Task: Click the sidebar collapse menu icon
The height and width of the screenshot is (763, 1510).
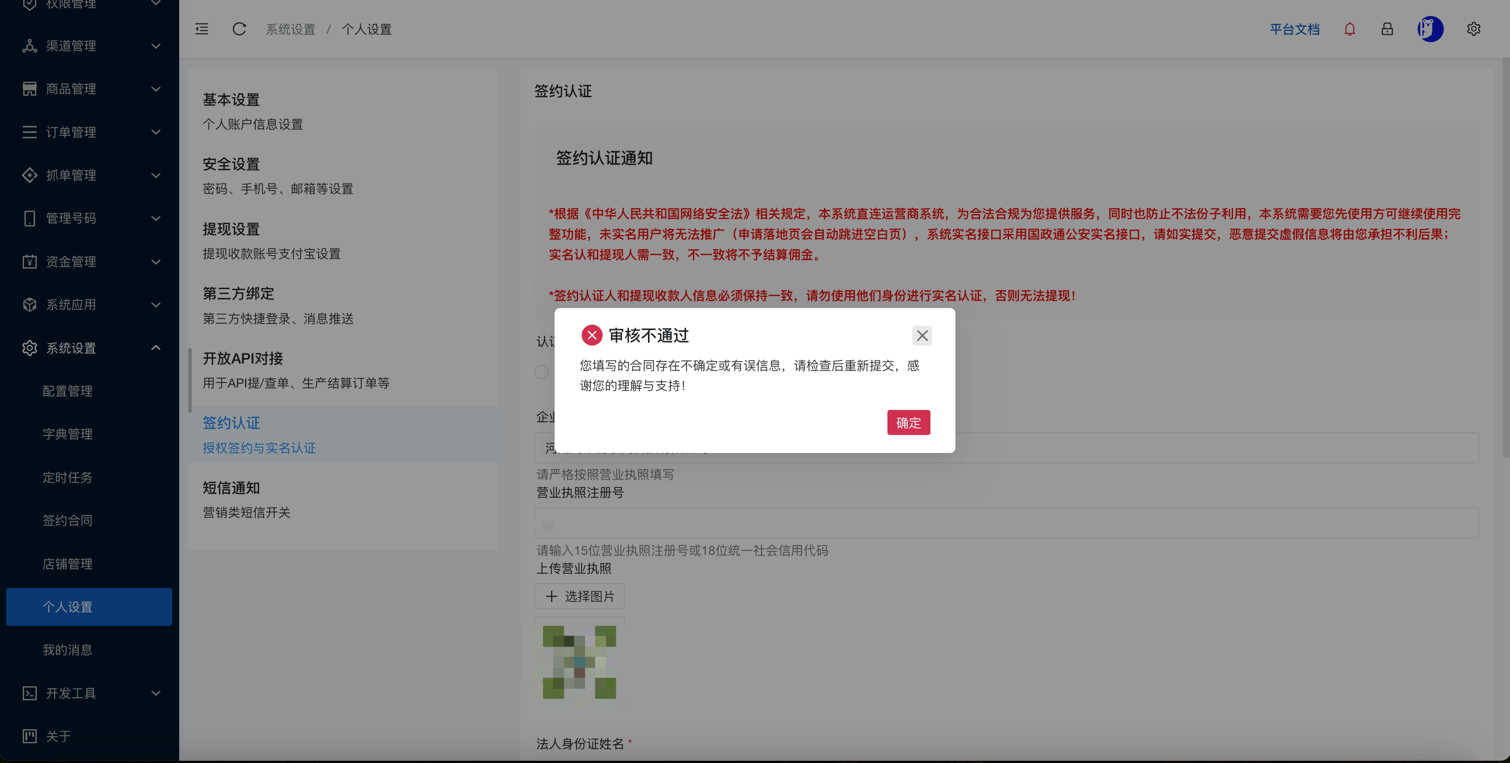Action: tap(202, 29)
